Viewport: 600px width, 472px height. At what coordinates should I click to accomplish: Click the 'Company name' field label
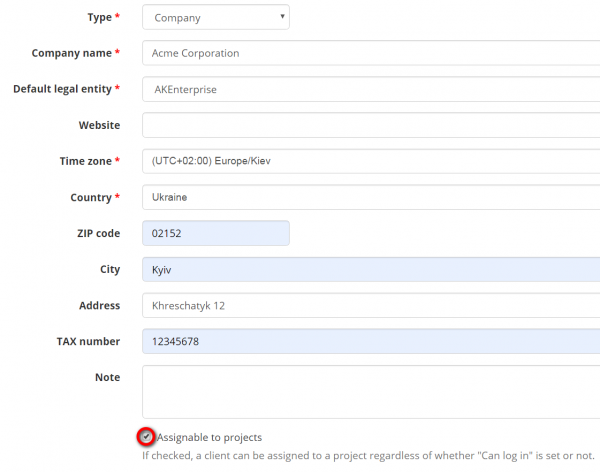pos(70,53)
